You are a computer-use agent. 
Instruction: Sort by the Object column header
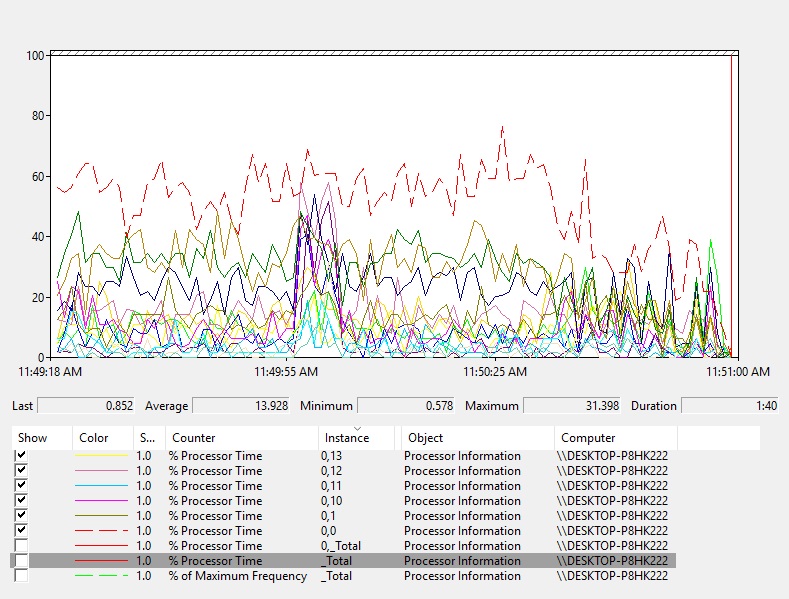478,438
